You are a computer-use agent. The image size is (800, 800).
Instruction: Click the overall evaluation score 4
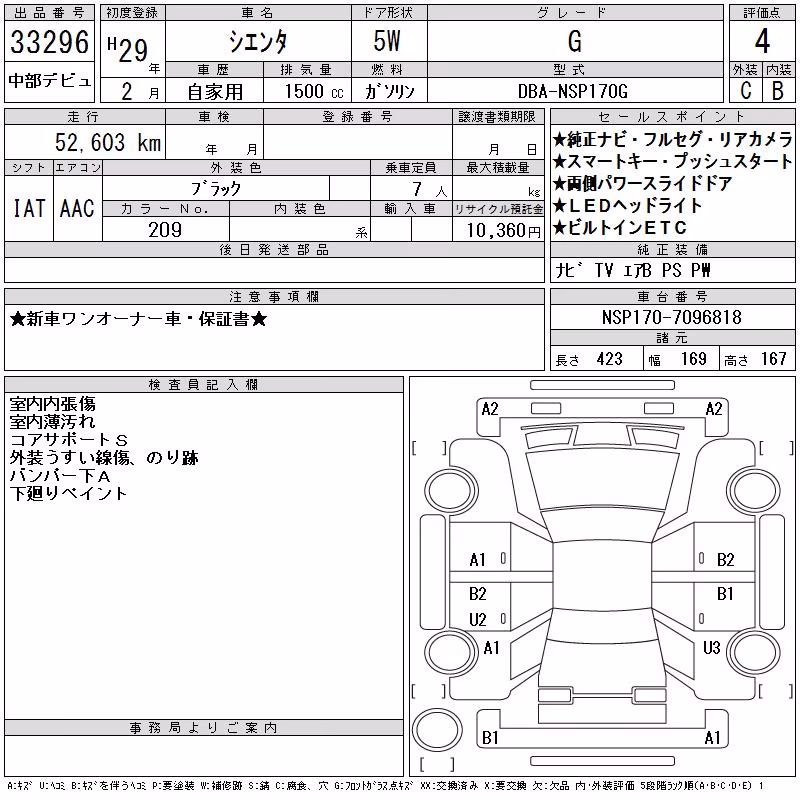coord(762,41)
